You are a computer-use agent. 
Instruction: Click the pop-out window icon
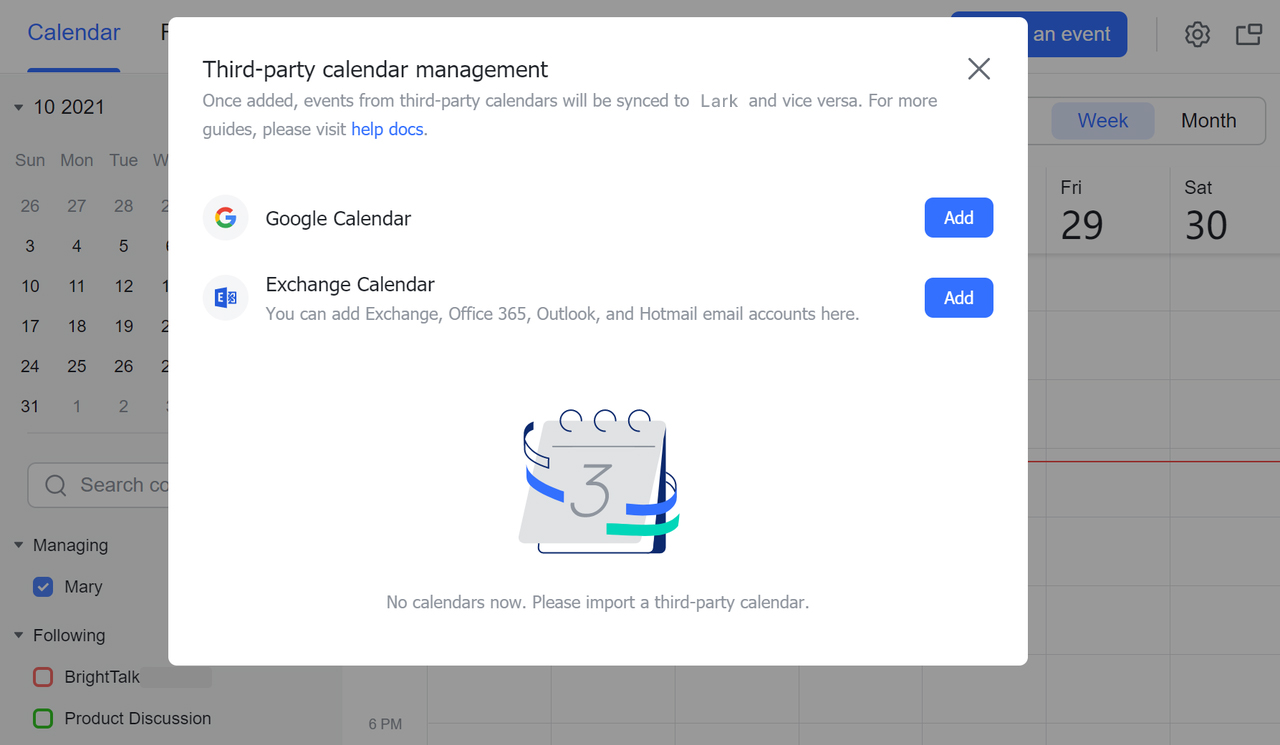pyautogui.click(x=1249, y=34)
